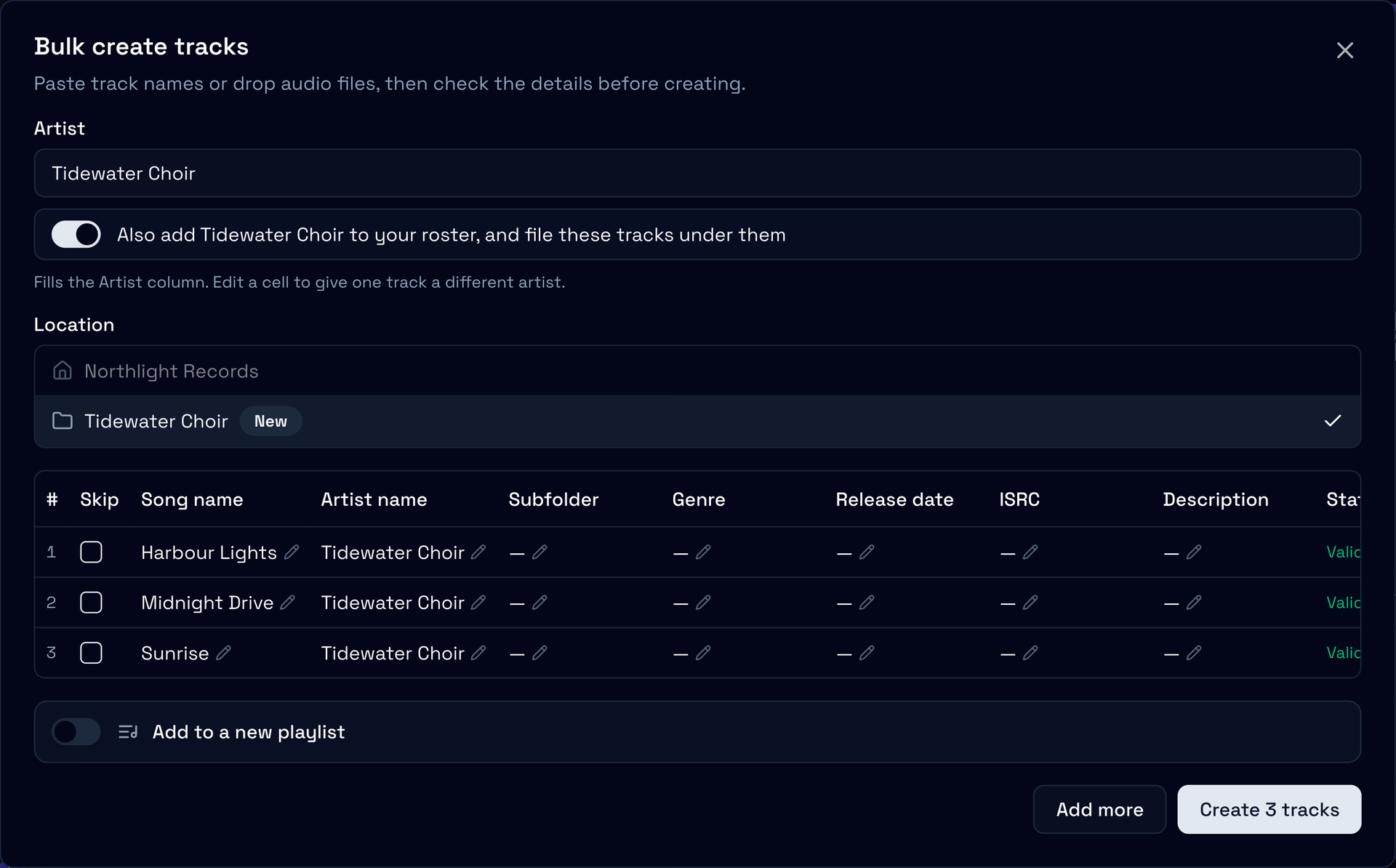Edit the Midnight Drive song name pencil
The height and width of the screenshot is (868, 1396).
pos(288,602)
